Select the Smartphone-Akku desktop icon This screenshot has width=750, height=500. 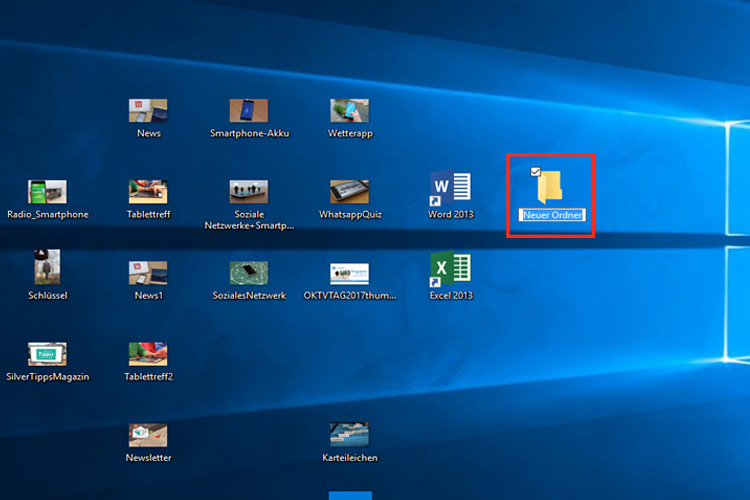249,111
